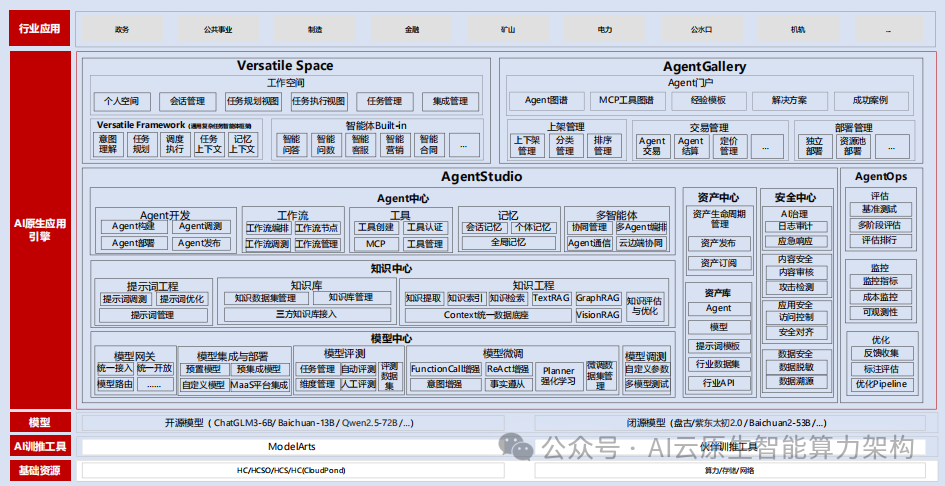945x486 pixels.
Task: Click the GraphRAG box
Action: click(x=598, y=298)
